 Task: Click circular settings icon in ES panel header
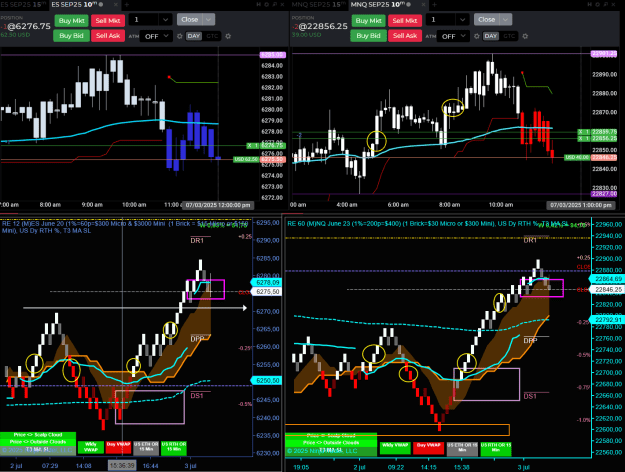click(x=266, y=4)
